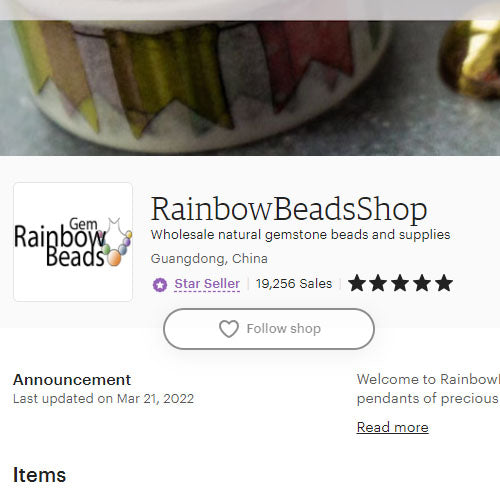Open the Star Seller link
The image size is (500, 500).
coord(207,284)
